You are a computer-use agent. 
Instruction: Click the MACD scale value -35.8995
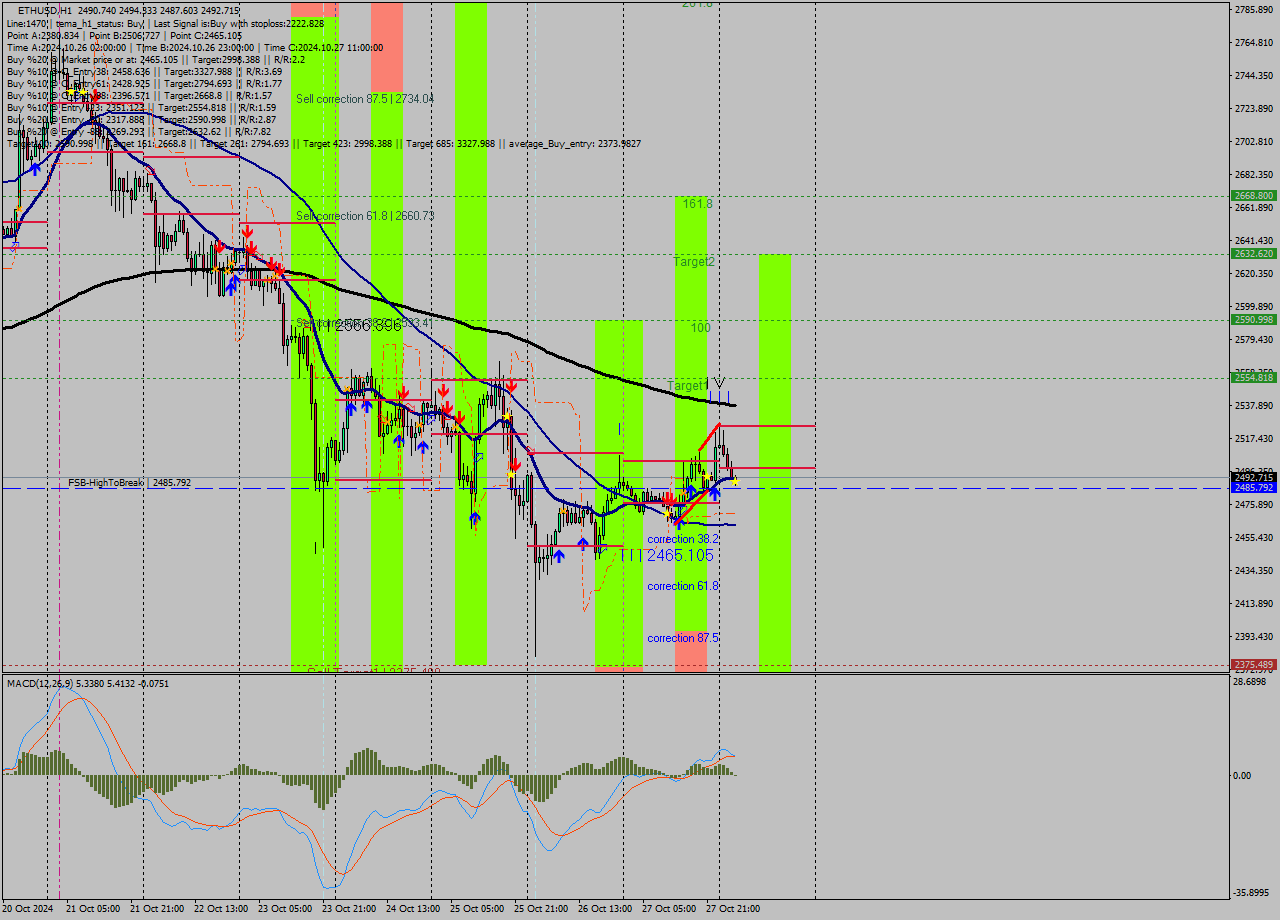point(1253,893)
